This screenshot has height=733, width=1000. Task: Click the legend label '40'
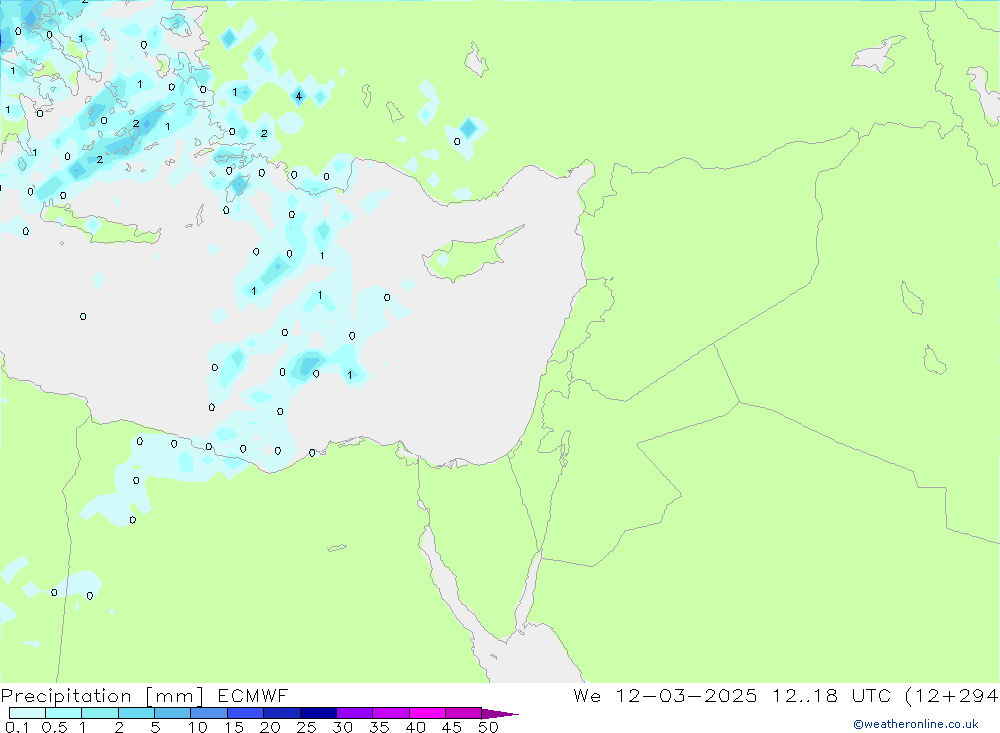tap(416, 727)
